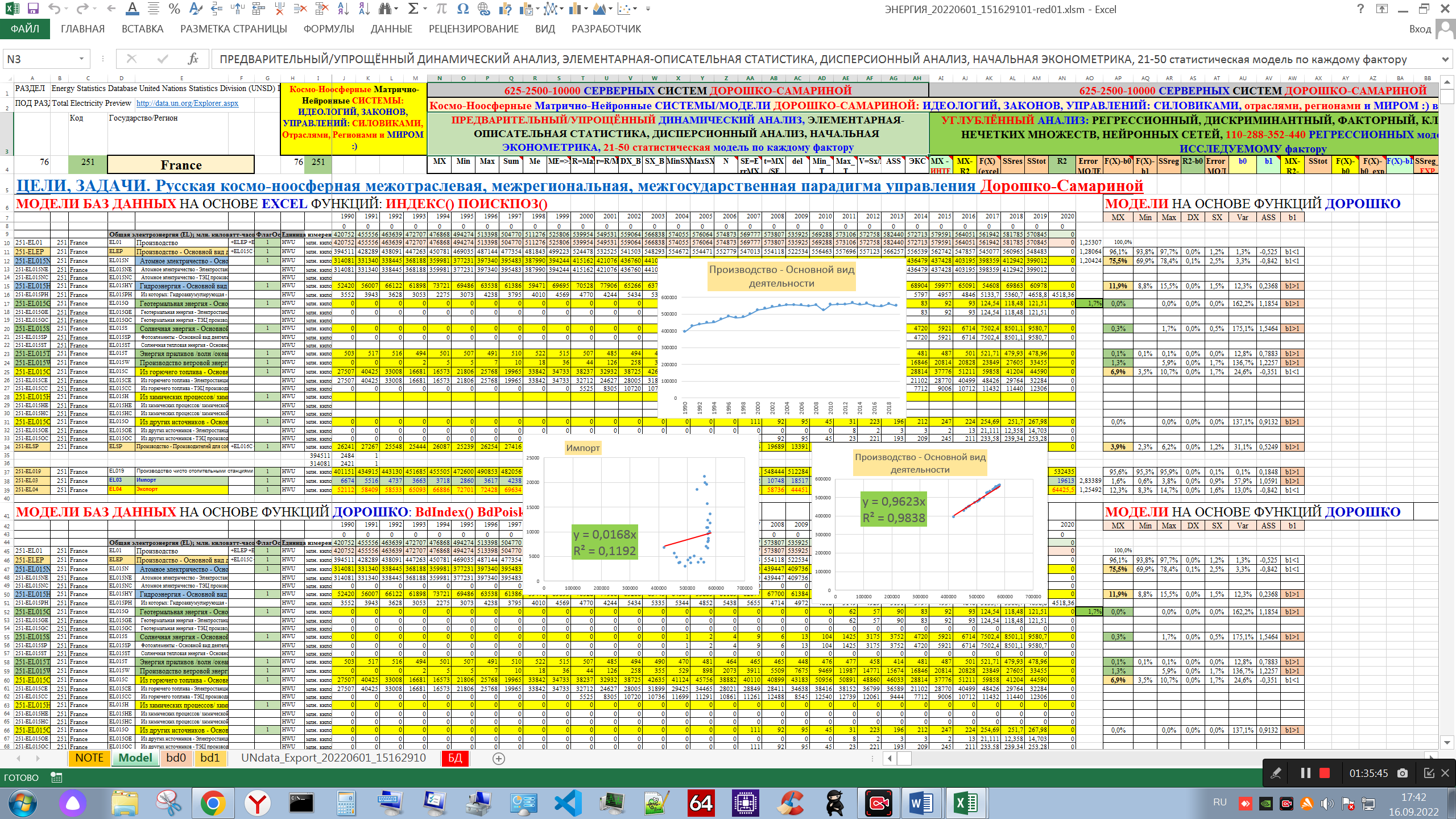
Task: Open the binoculars Find tool
Action: (x=386, y=9)
